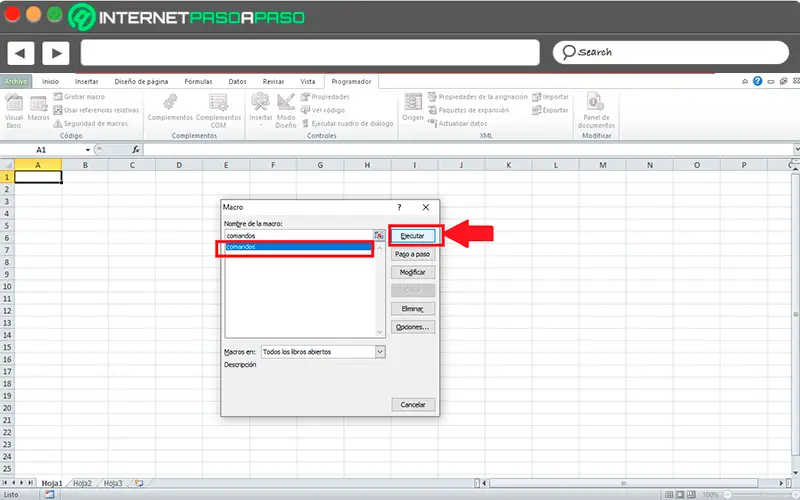This screenshot has height=500, width=800.
Task: Click the Eliminar button
Action: coord(413,309)
